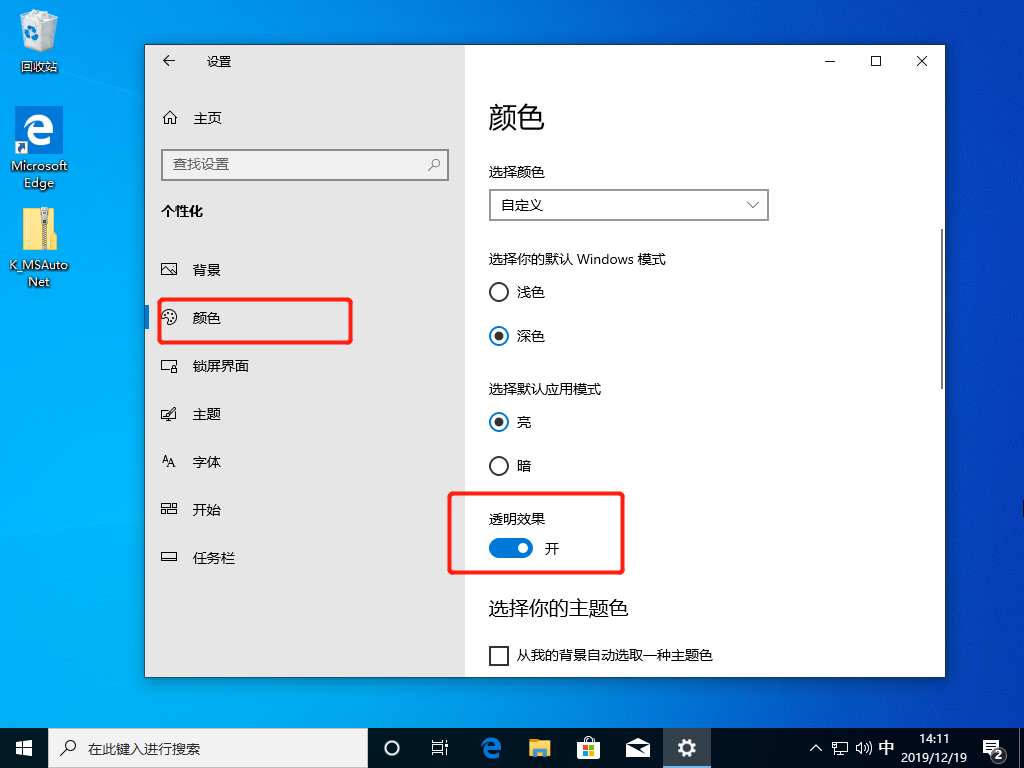
Task: Open Microsoft Store from the taskbar
Action: (x=588, y=747)
